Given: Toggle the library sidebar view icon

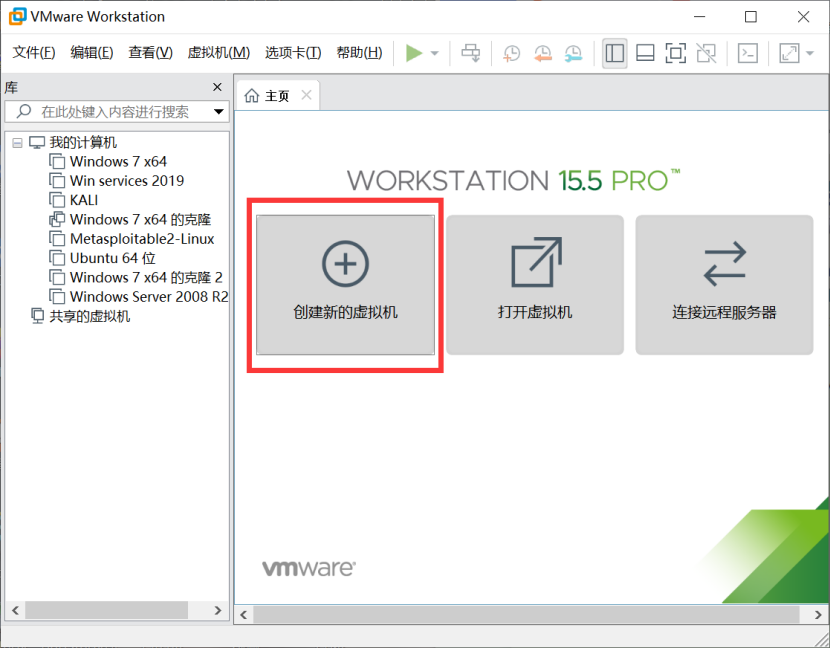Looking at the screenshot, I should (x=615, y=53).
